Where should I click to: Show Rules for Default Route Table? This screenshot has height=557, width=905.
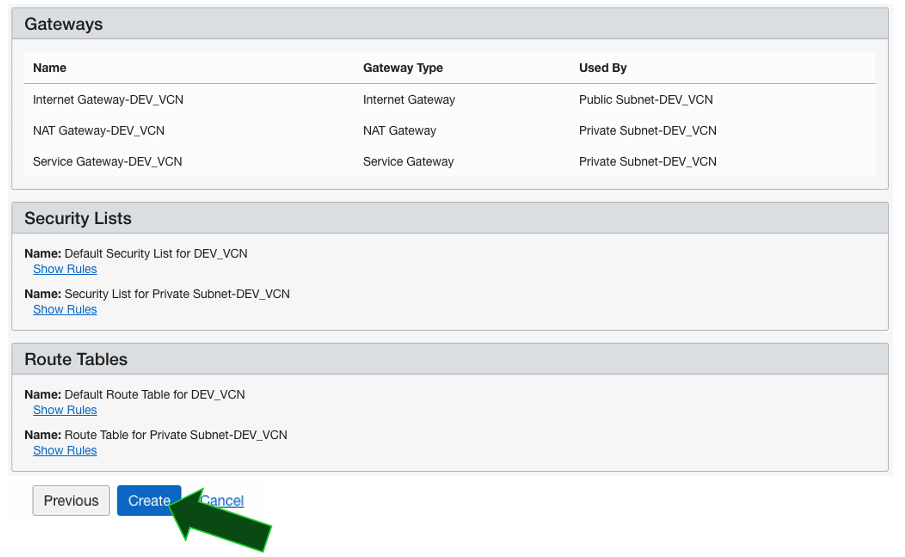click(65, 410)
